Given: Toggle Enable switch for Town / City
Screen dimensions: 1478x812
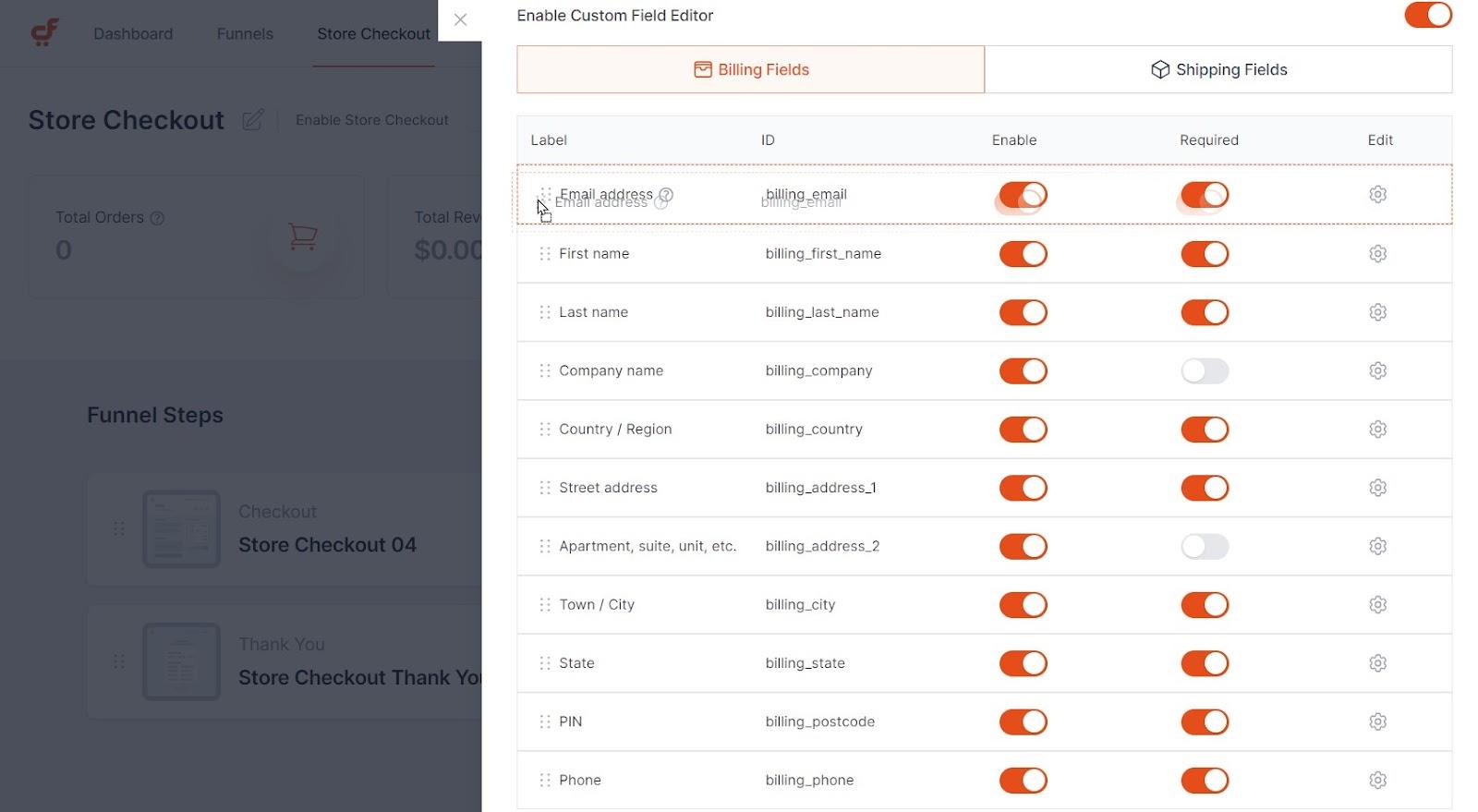Looking at the screenshot, I should point(1023,604).
